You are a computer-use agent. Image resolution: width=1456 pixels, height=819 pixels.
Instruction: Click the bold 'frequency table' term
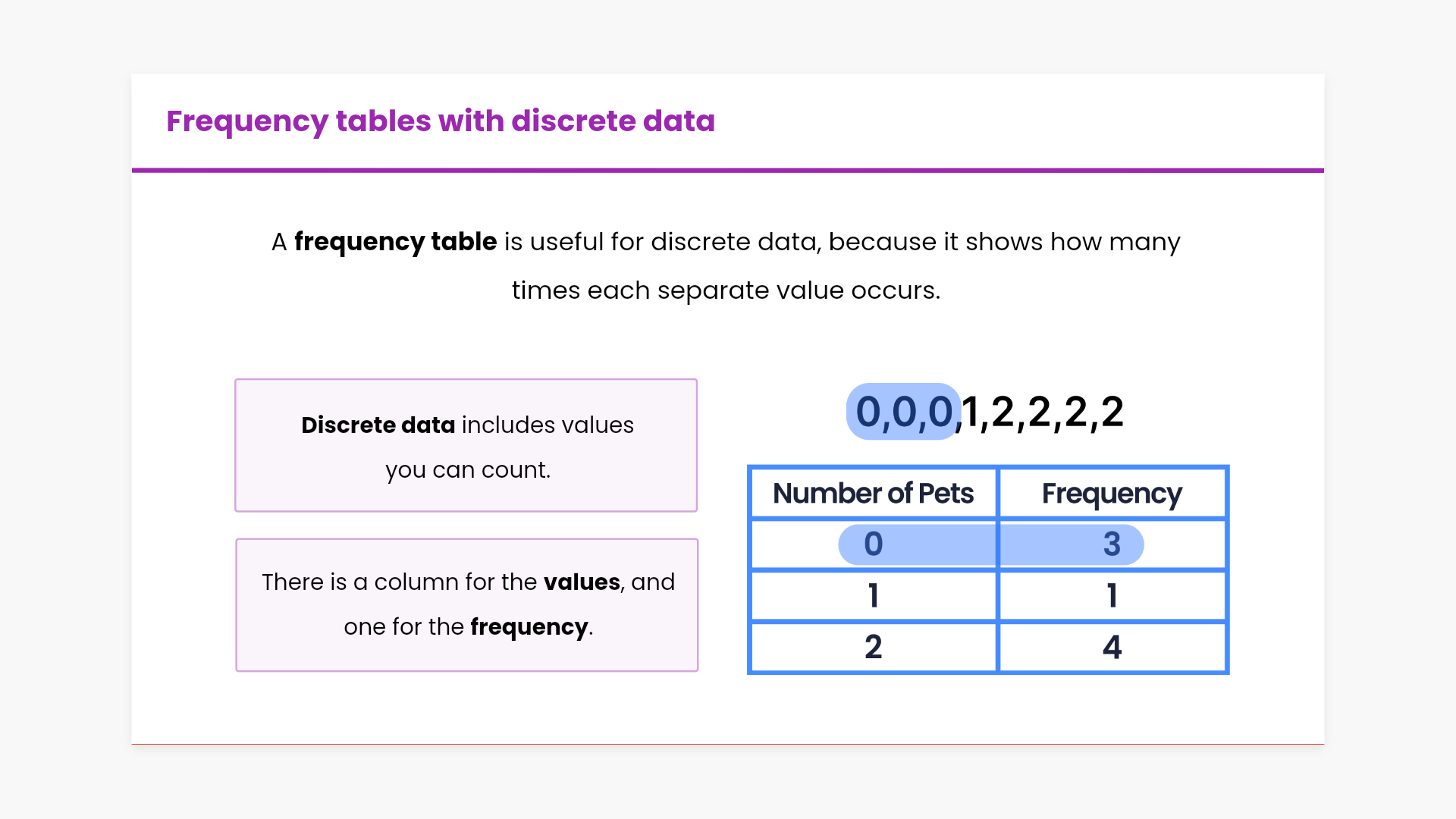click(x=395, y=242)
